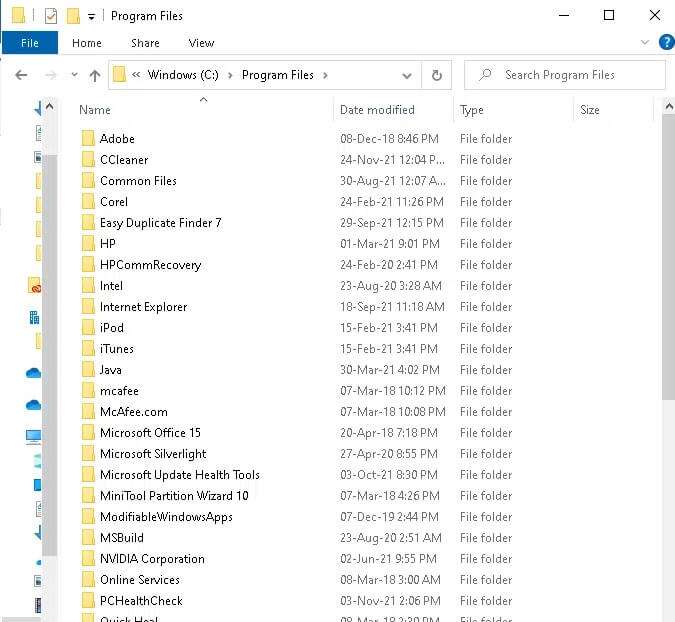Select the CCleaner folder icon
The height and width of the screenshot is (622, 675).
coord(88,160)
